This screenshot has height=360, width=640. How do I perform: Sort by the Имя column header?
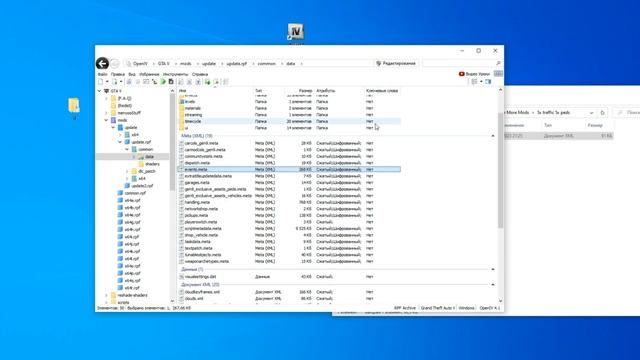[x=183, y=91]
